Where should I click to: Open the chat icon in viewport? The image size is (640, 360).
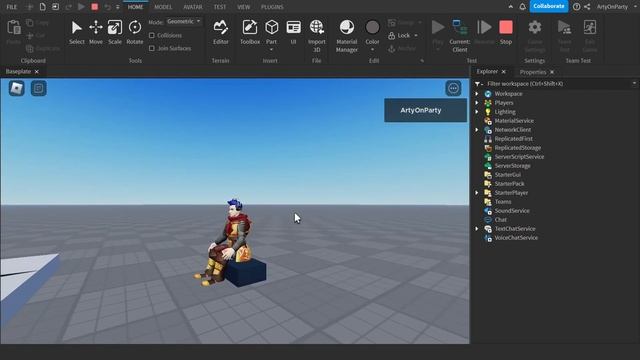click(39, 88)
